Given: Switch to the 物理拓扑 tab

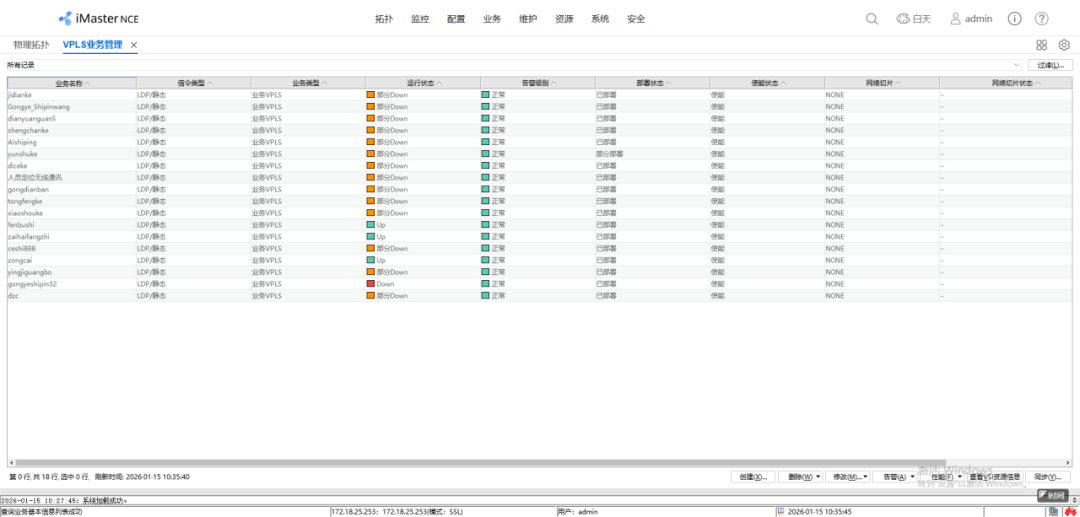Looking at the screenshot, I should 31,45.
